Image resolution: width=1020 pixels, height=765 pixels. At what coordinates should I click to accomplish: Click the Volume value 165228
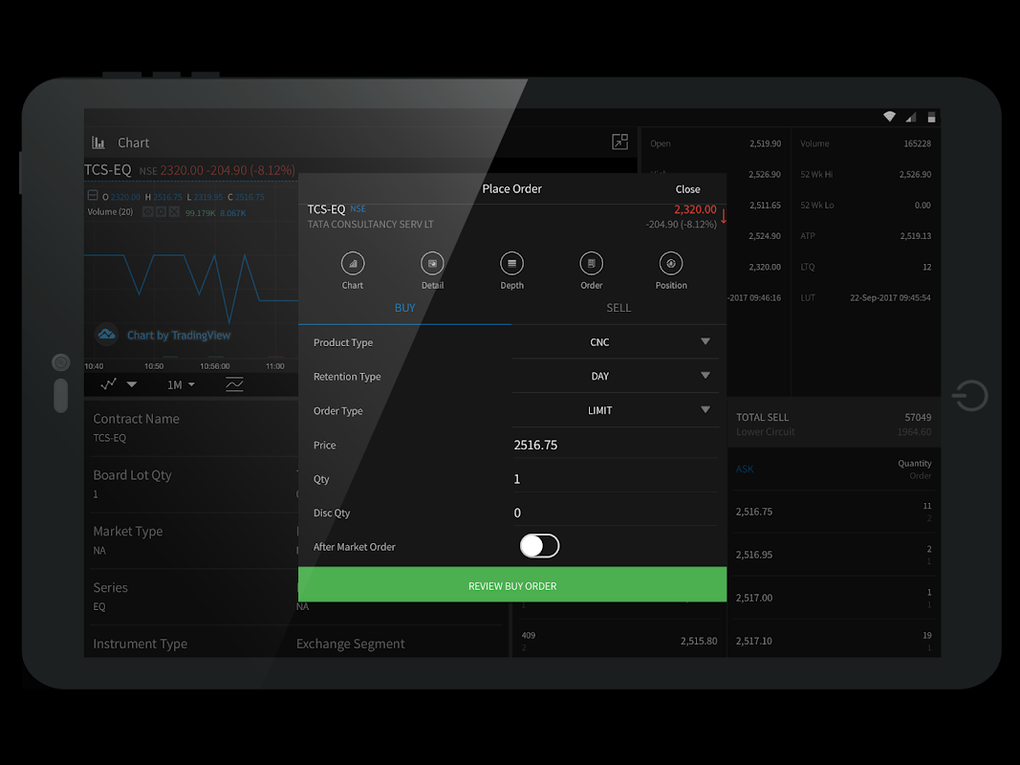[x=917, y=143]
